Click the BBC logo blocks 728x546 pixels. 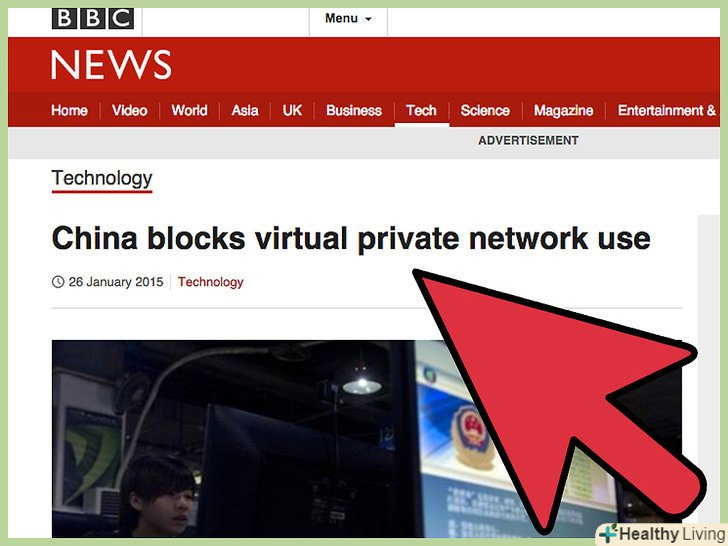[x=93, y=19]
